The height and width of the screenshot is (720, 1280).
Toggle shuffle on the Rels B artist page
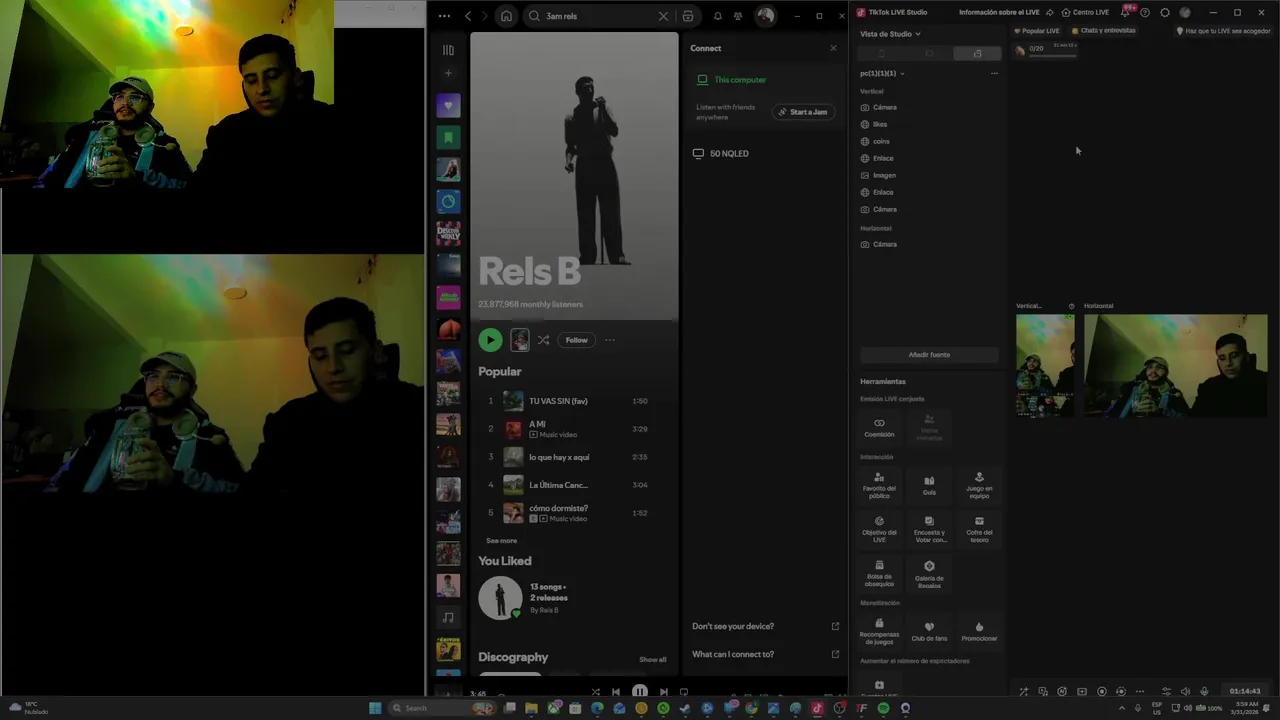click(543, 340)
